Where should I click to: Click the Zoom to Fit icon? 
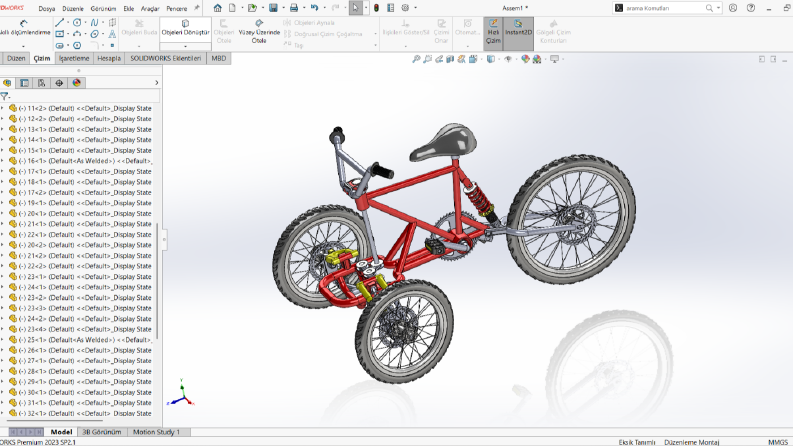click(416, 59)
